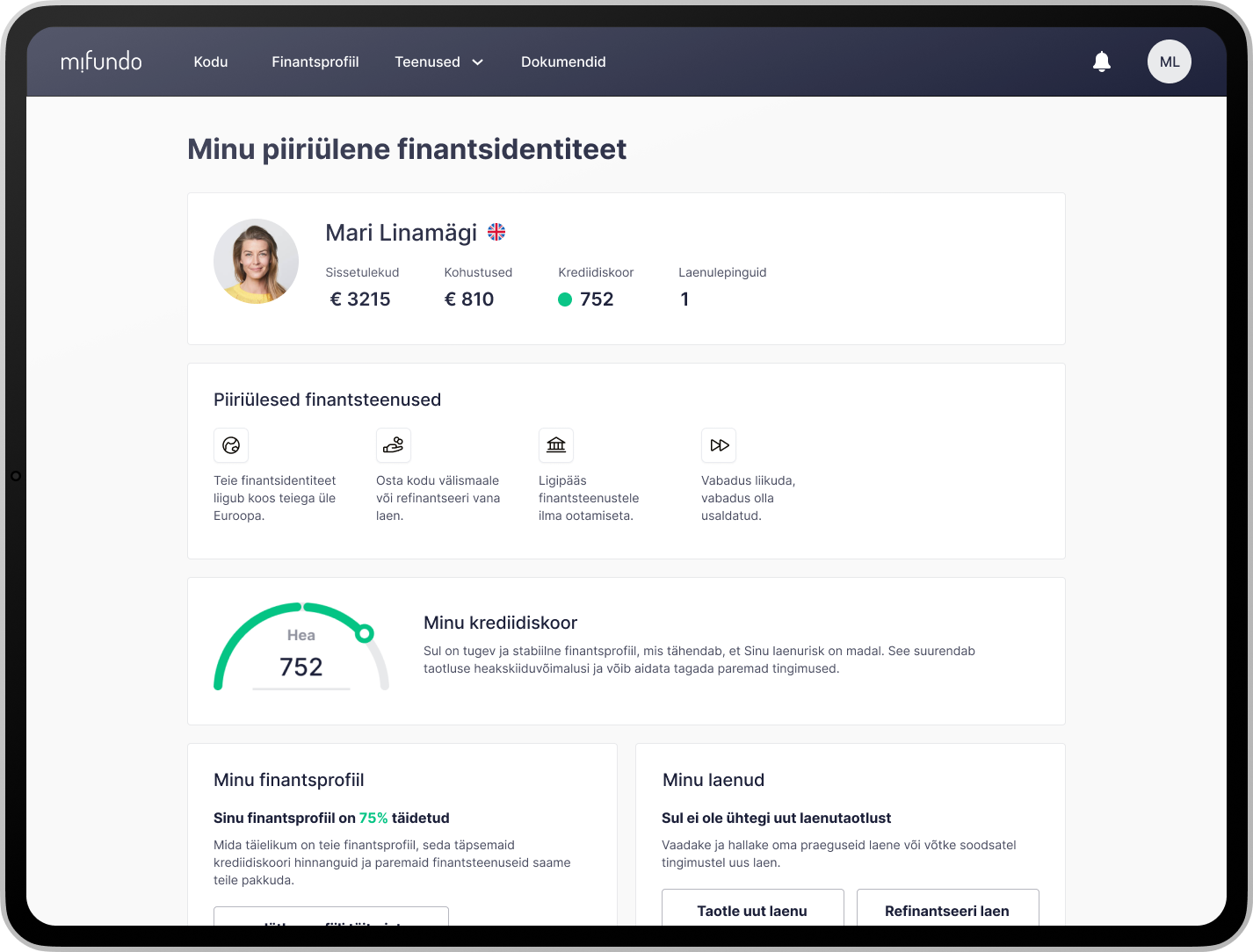1253x952 pixels.
Task: Click the chevron next to Teenused
Action: (478, 62)
